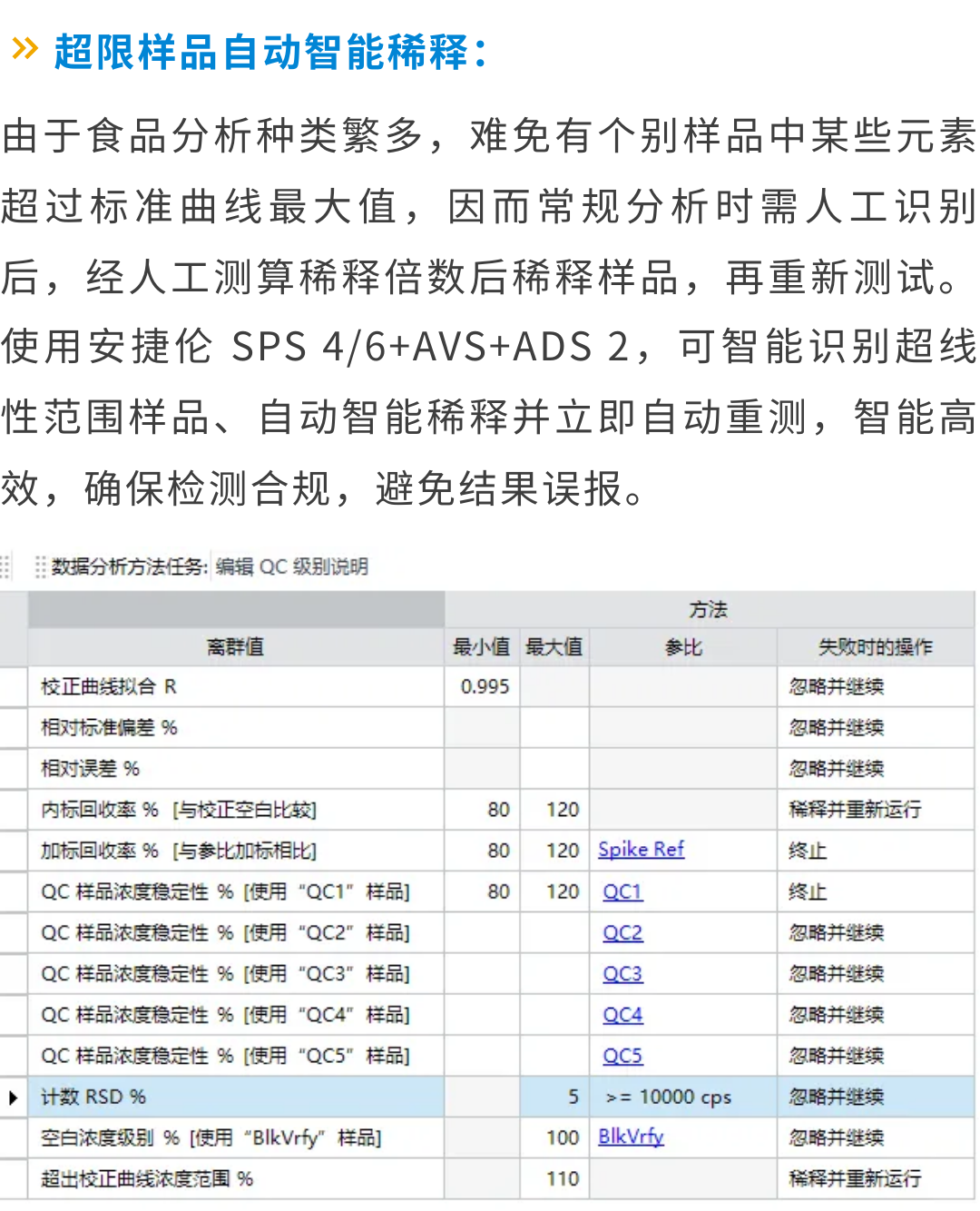Open the BlkVrfy blank verification link
980x1211 pixels.
pos(630,1137)
